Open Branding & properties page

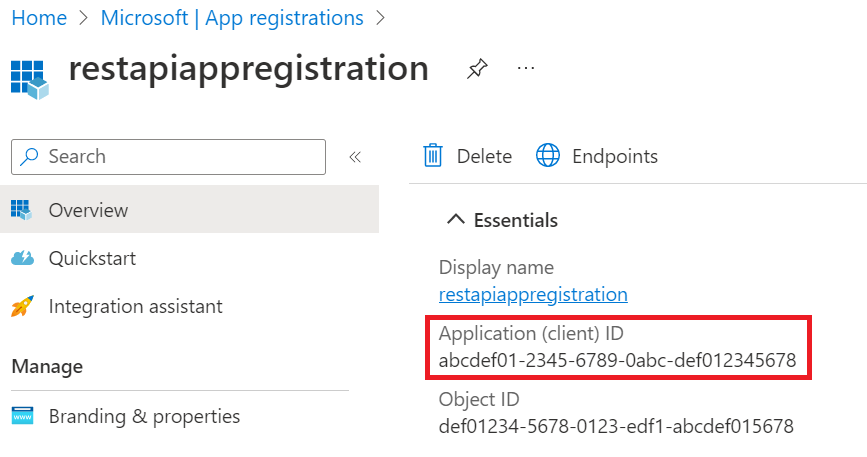coord(144,416)
